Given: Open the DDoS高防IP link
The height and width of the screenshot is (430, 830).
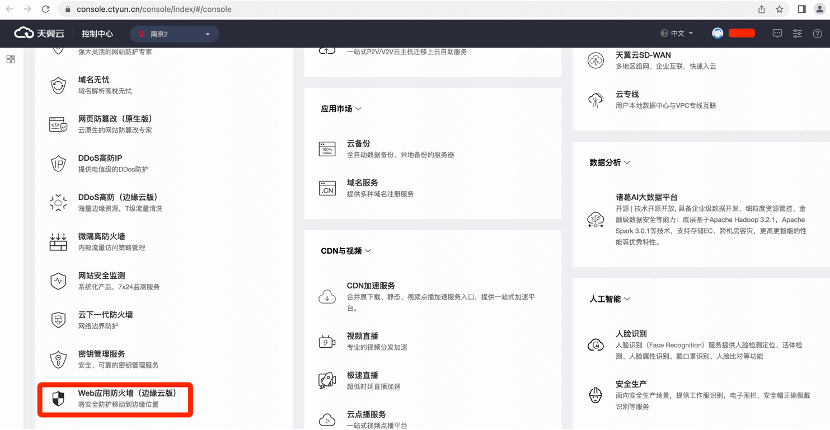Looking at the screenshot, I should click(x=101, y=158).
